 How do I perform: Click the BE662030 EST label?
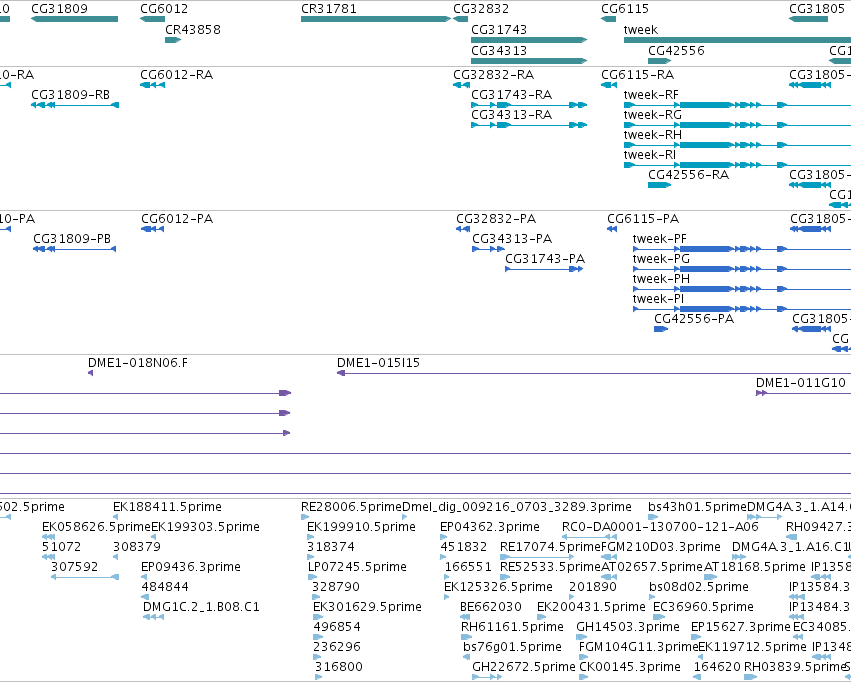tap(491, 607)
